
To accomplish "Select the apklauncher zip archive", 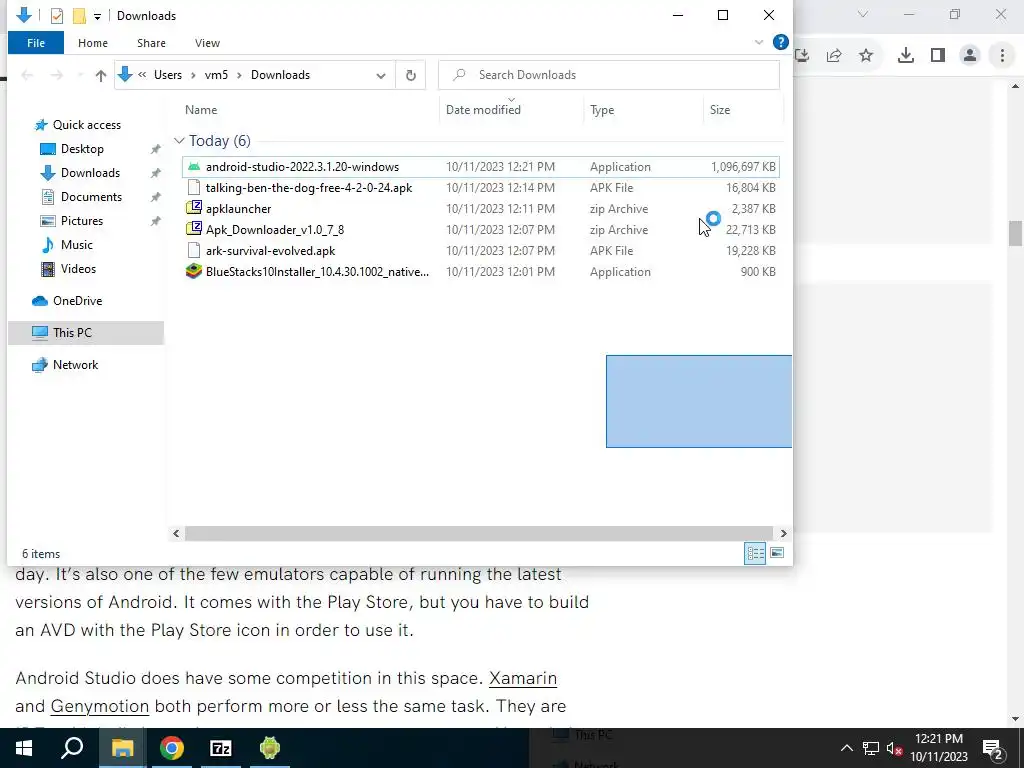I will 481,208.
